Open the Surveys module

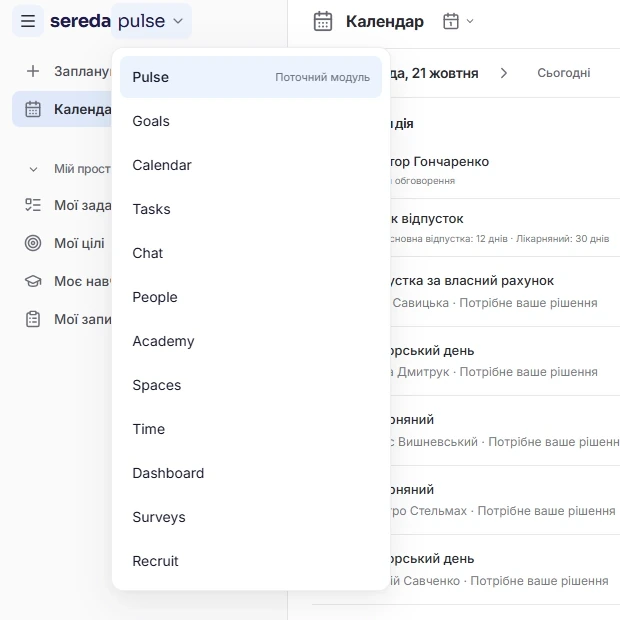(251, 517)
